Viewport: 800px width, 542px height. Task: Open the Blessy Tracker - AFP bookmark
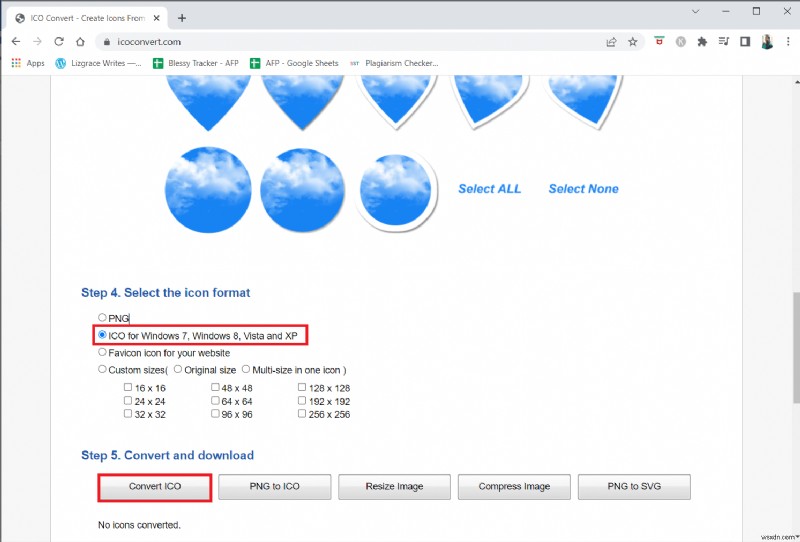(x=196, y=63)
